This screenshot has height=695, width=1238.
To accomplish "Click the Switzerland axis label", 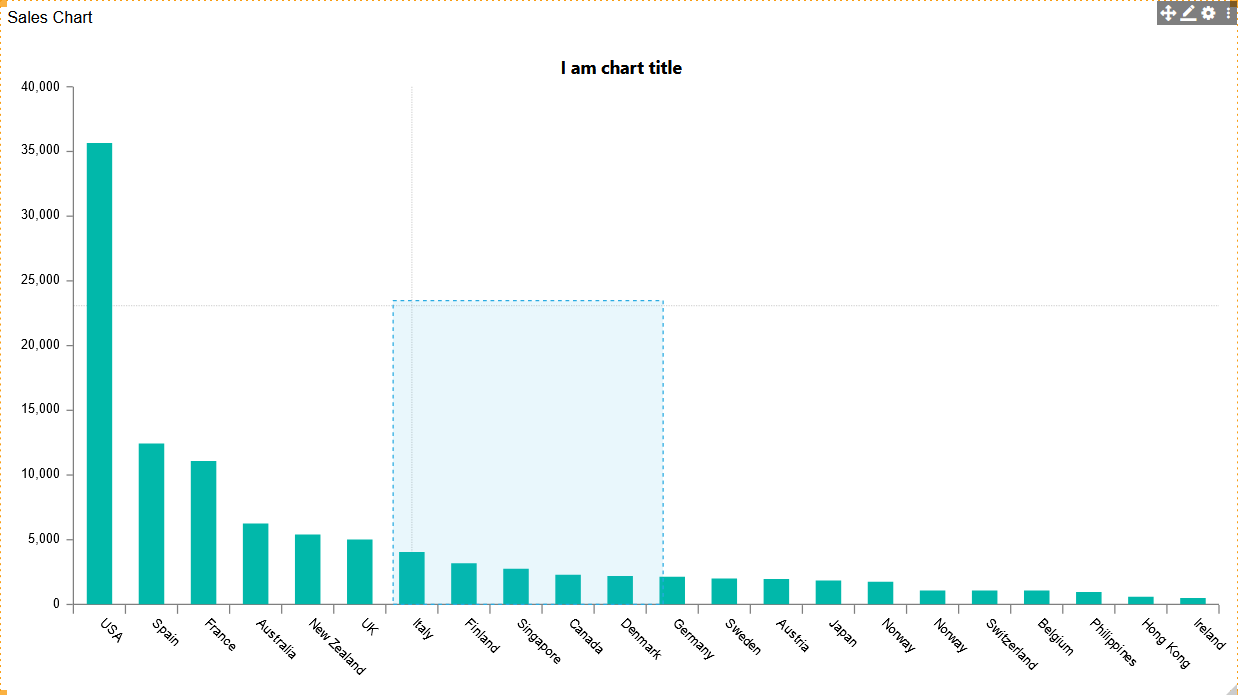I will pyautogui.click(x=1011, y=643).
